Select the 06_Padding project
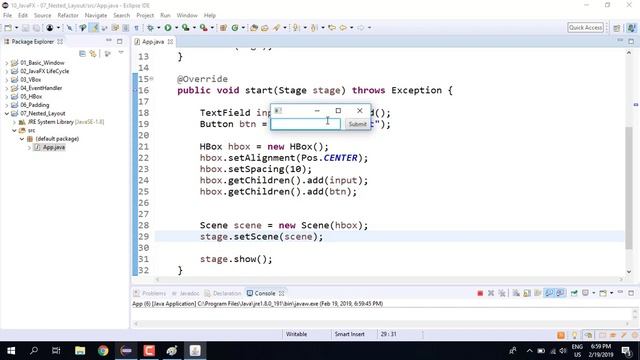This screenshot has width=640, height=360. (35, 105)
